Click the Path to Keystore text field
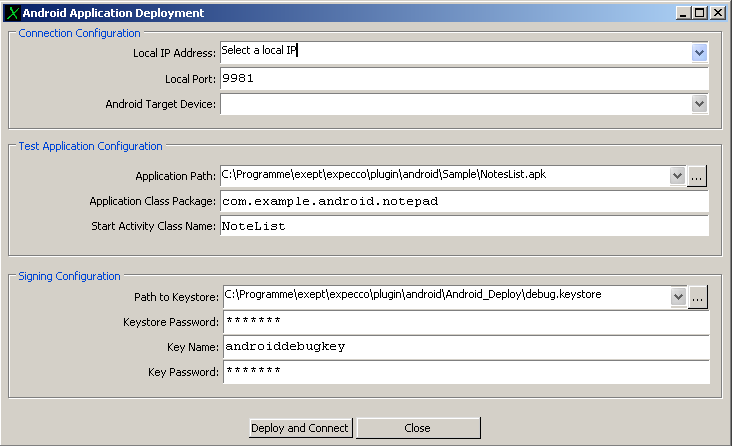The width and height of the screenshot is (732, 446). click(443, 296)
